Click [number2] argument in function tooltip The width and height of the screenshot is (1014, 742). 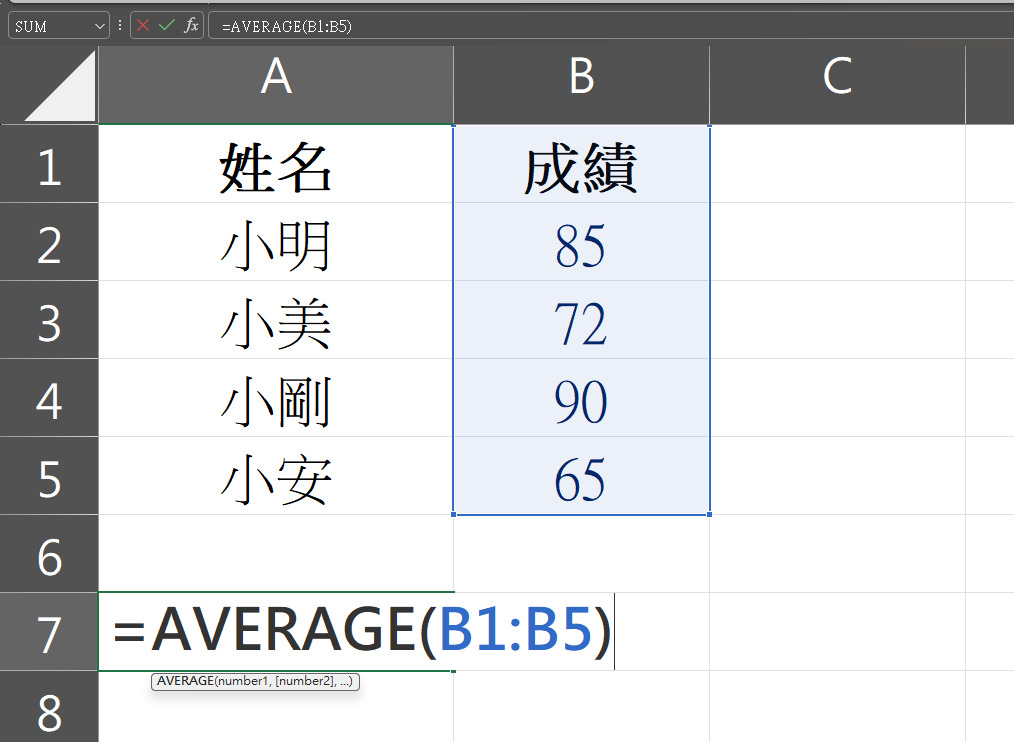point(305,681)
